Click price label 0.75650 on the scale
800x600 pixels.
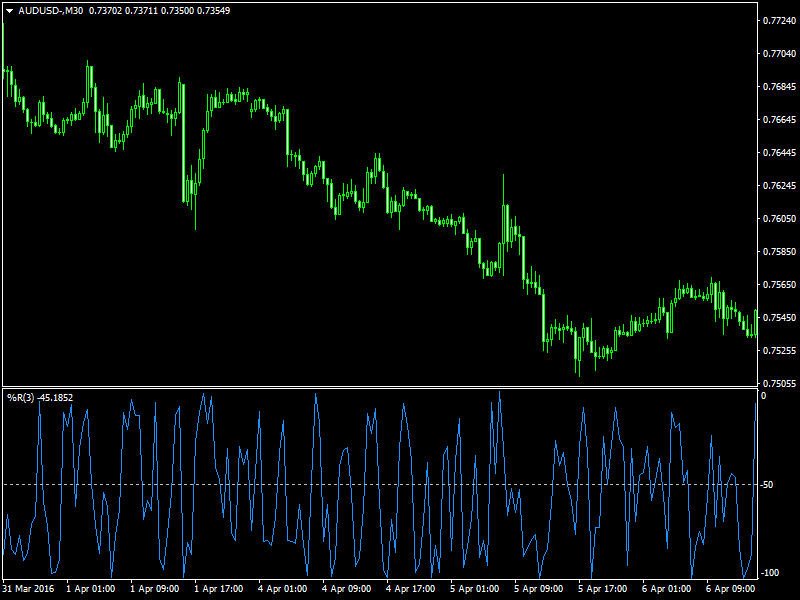tap(779, 284)
